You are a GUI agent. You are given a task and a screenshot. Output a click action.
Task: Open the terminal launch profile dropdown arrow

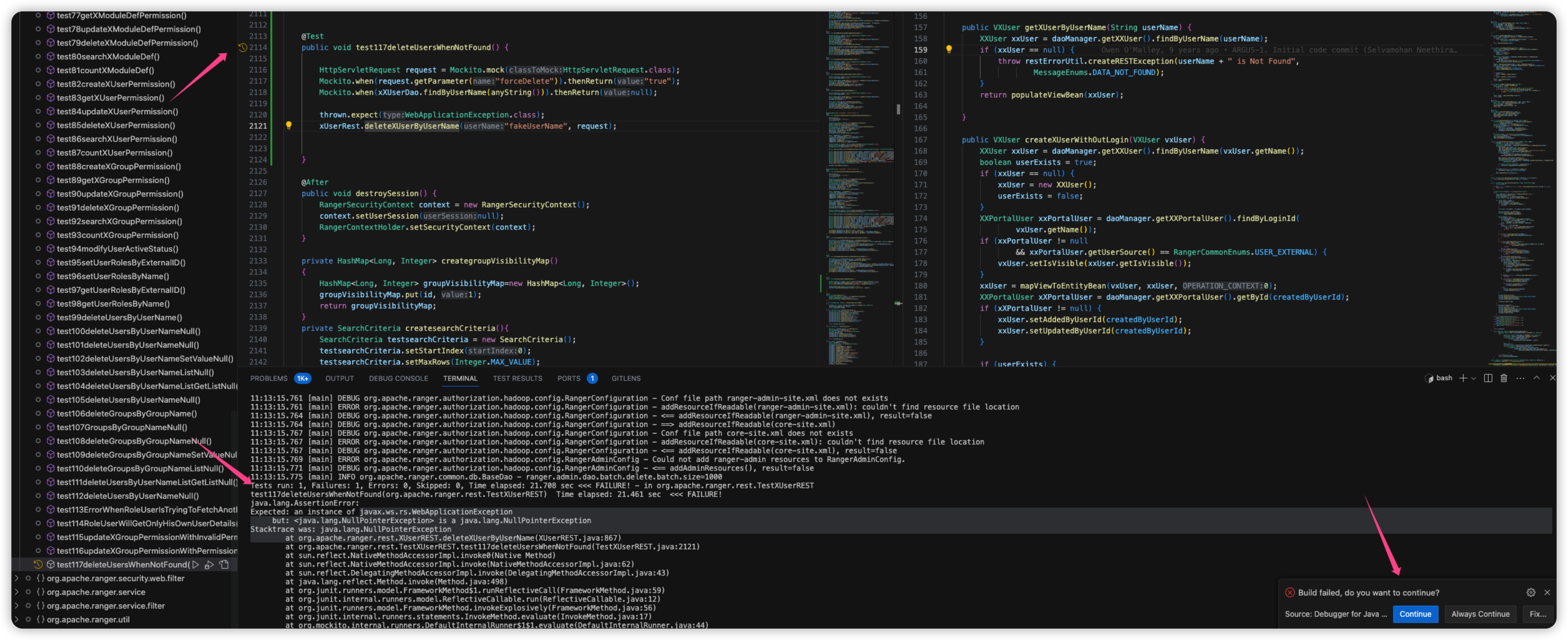pos(1474,378)
